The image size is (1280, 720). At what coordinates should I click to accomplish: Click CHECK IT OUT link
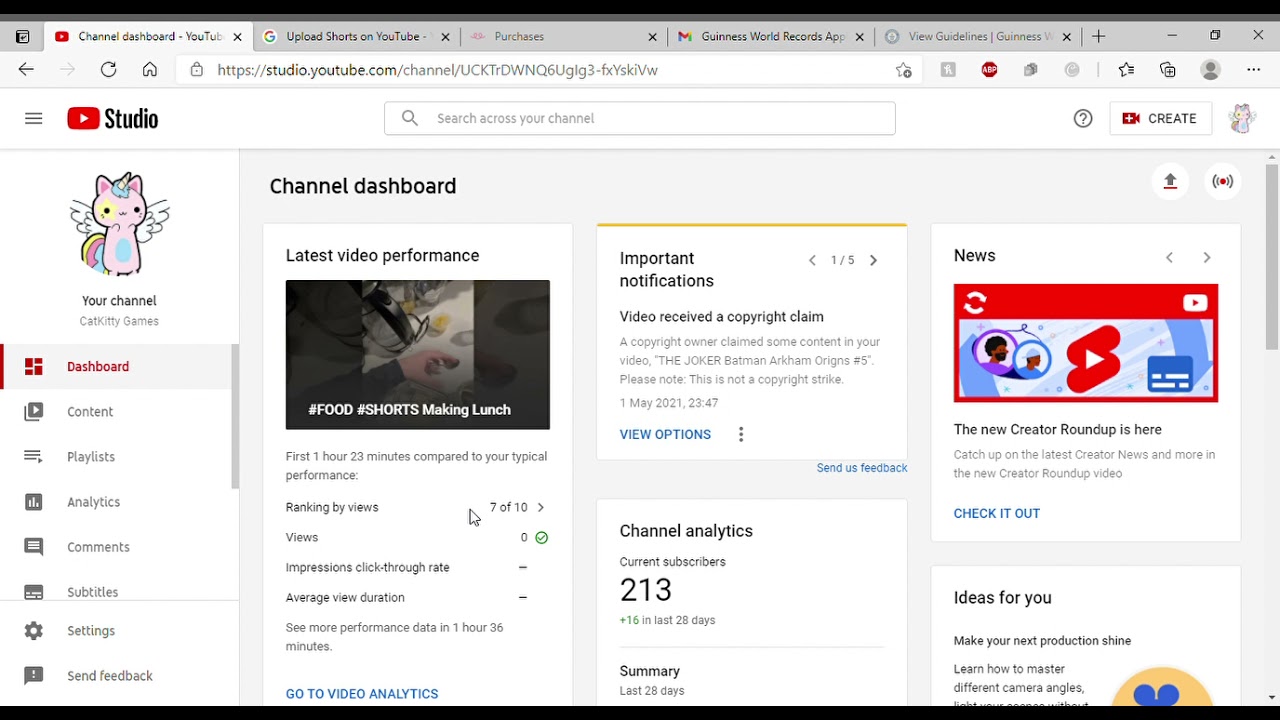997,513
